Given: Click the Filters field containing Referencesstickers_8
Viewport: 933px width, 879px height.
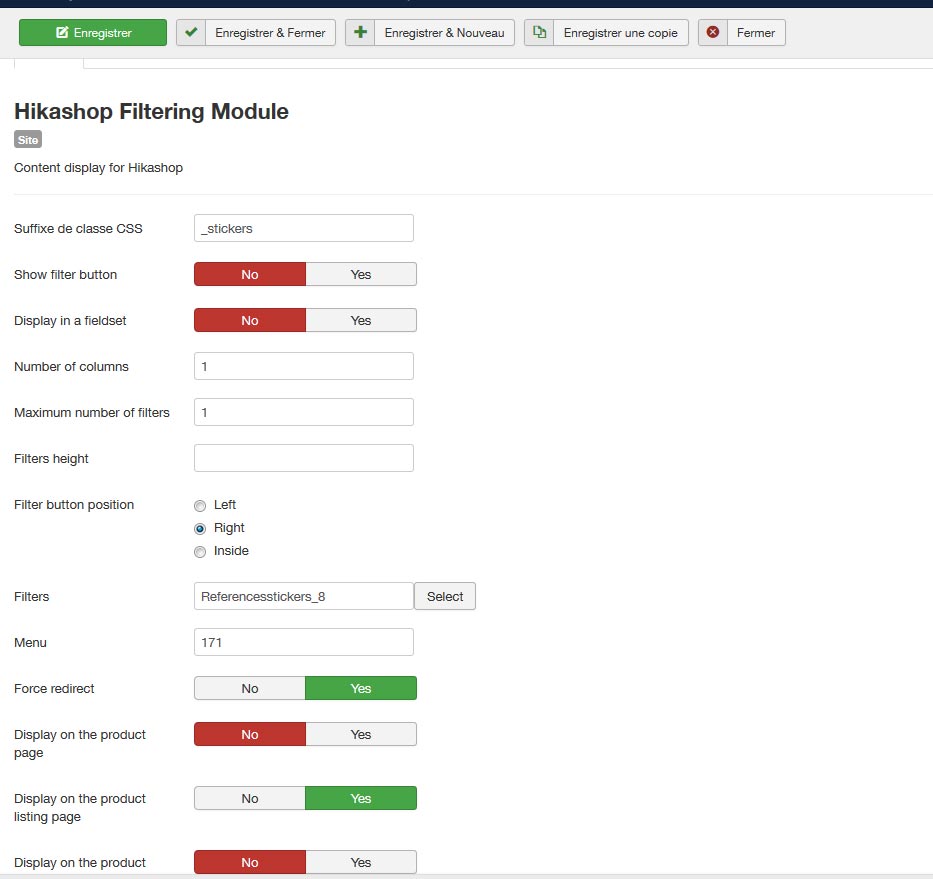Looking at the screenshot, I should click(303, 596).
